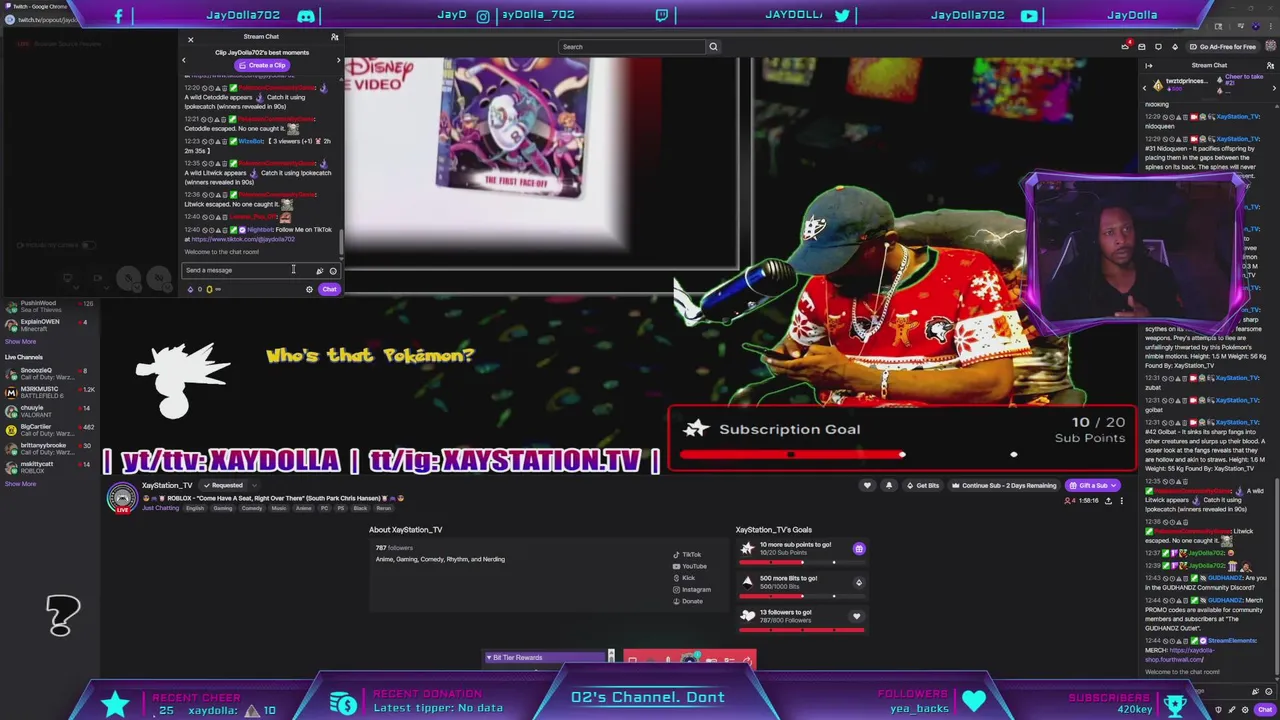Open the tiktok.com/@jaydolla702 chat link

(243, 239)
